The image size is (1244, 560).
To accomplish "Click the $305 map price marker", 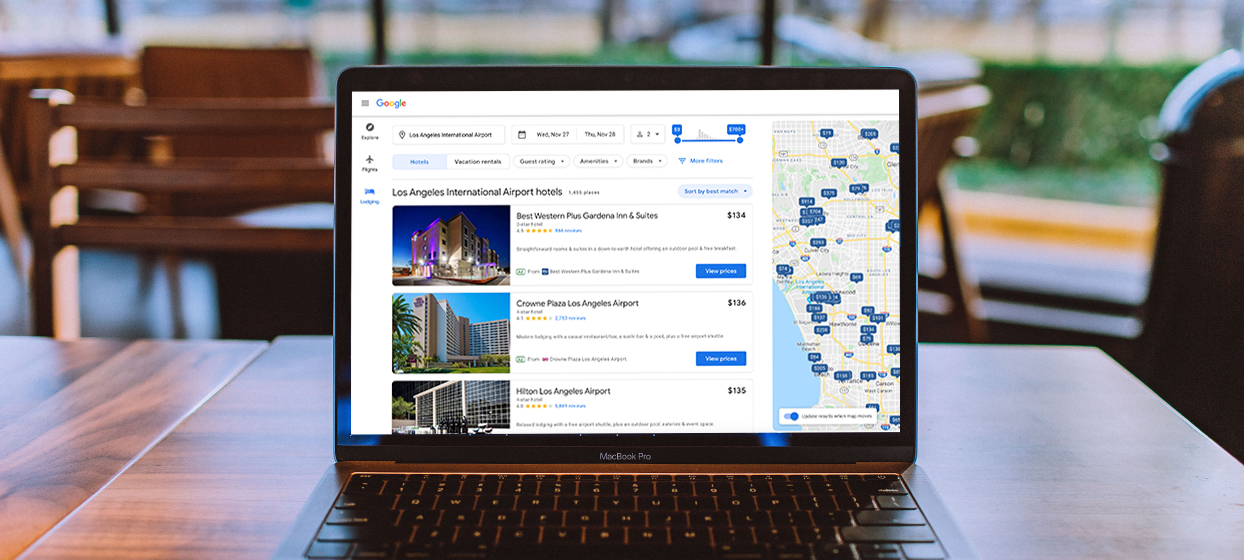I will click(820, 368).
